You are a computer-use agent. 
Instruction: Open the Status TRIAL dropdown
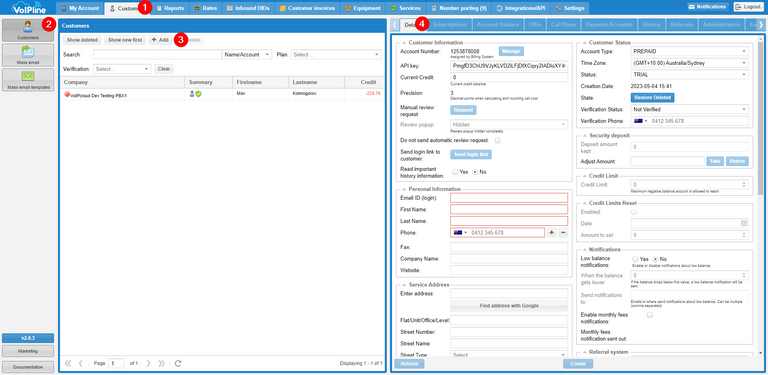tap(690, 75)
